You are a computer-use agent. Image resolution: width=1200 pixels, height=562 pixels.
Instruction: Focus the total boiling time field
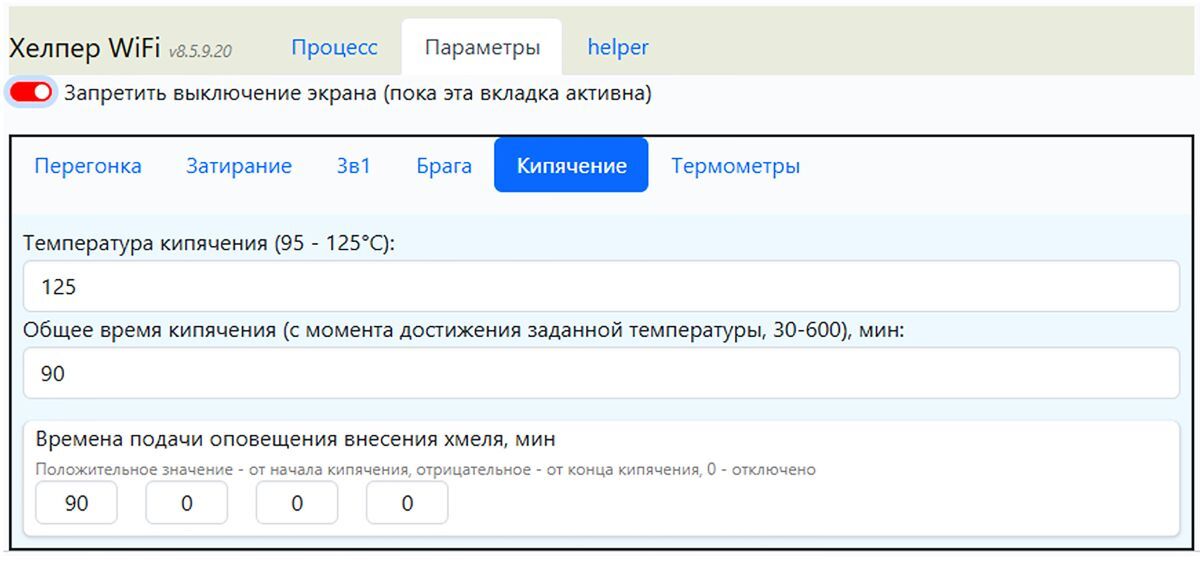tap(600, 373)
